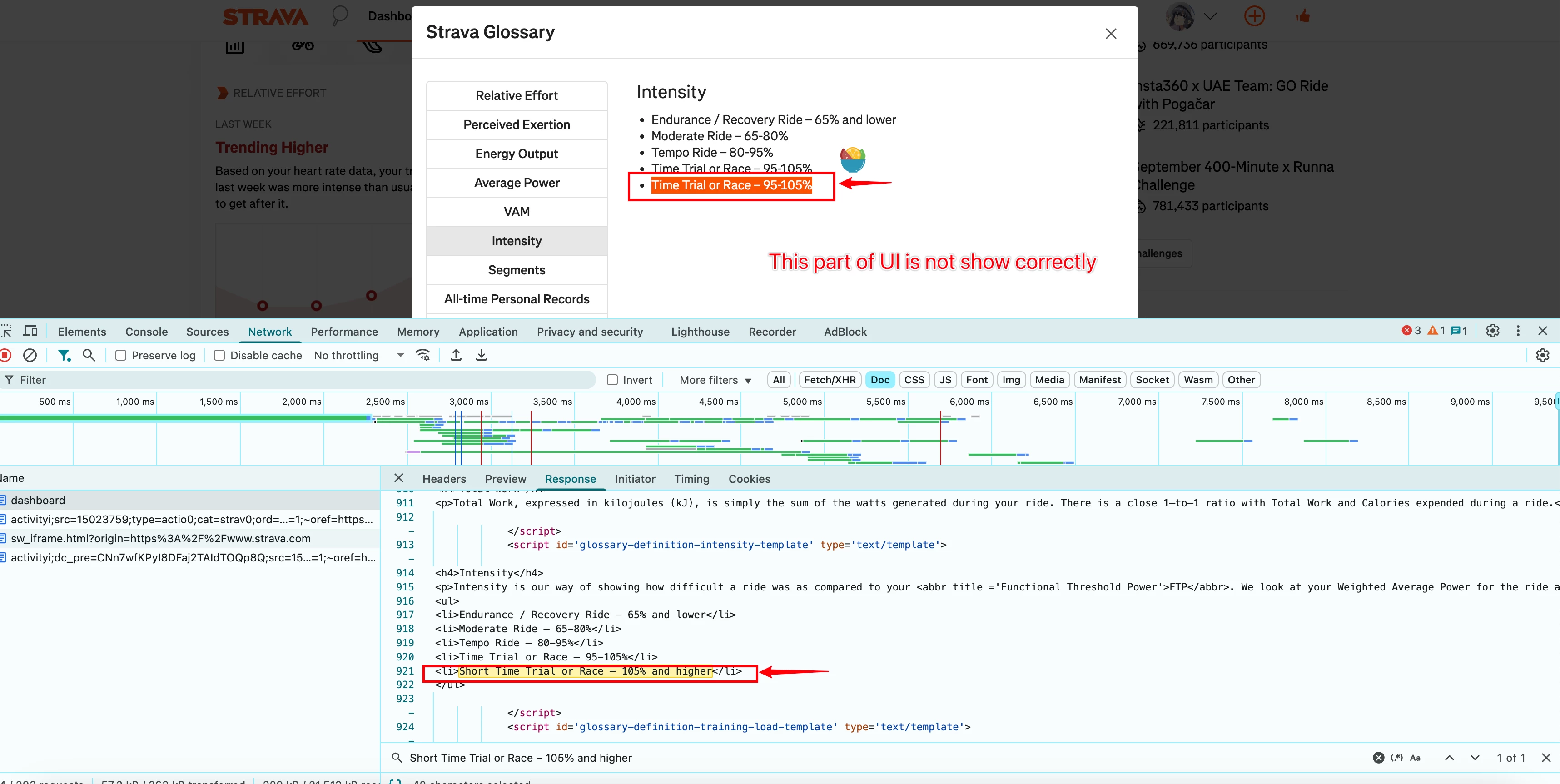Open DevTools three-dot menu
Image resolution: width=1560 pixels, height=784 pixels.
coord(1518,331)
